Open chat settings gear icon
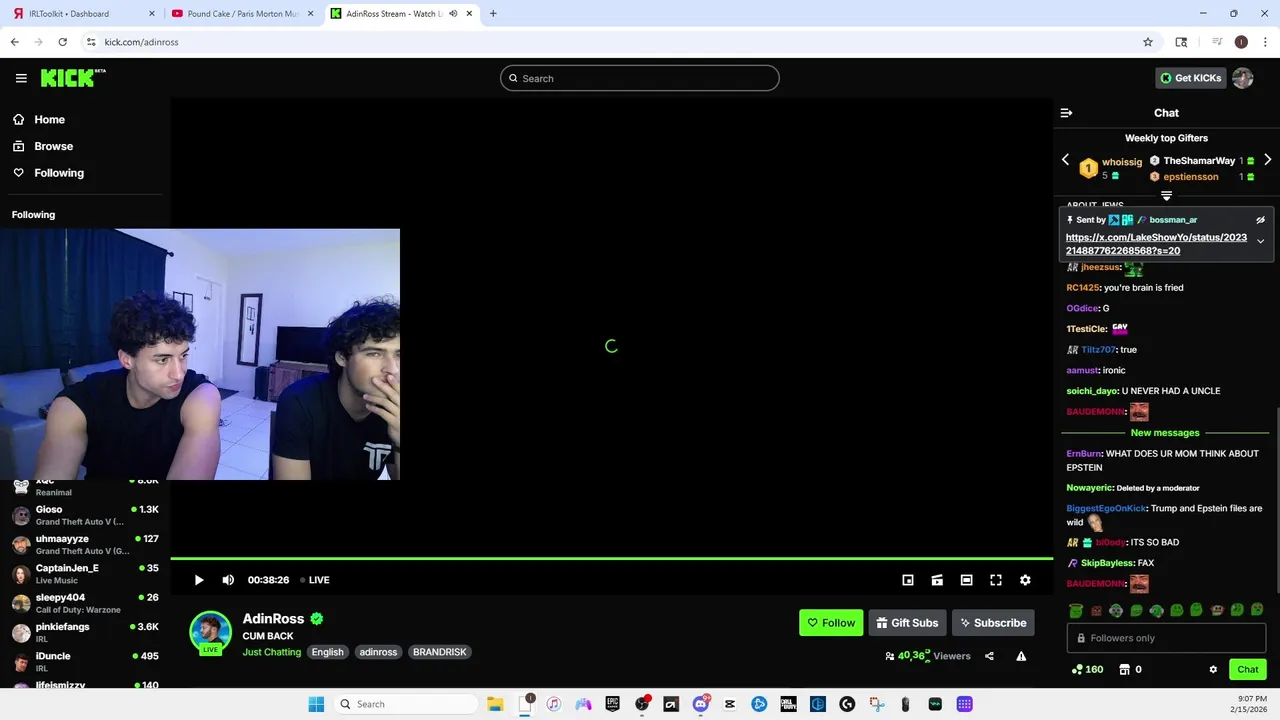 pos(1213,670)
